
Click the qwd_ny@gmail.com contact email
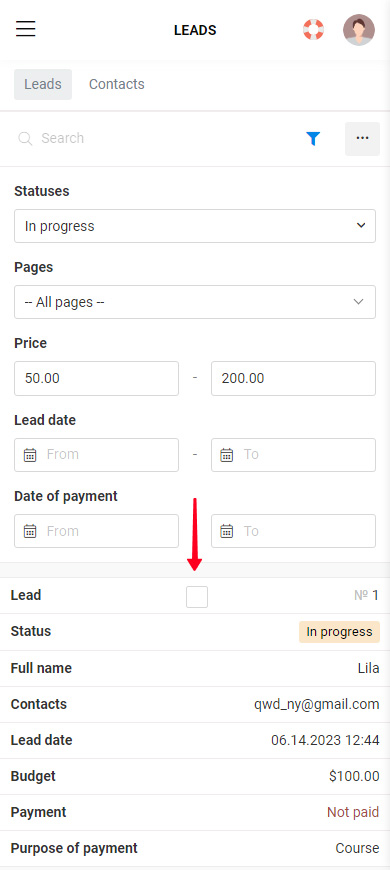(x=317, y=705)
